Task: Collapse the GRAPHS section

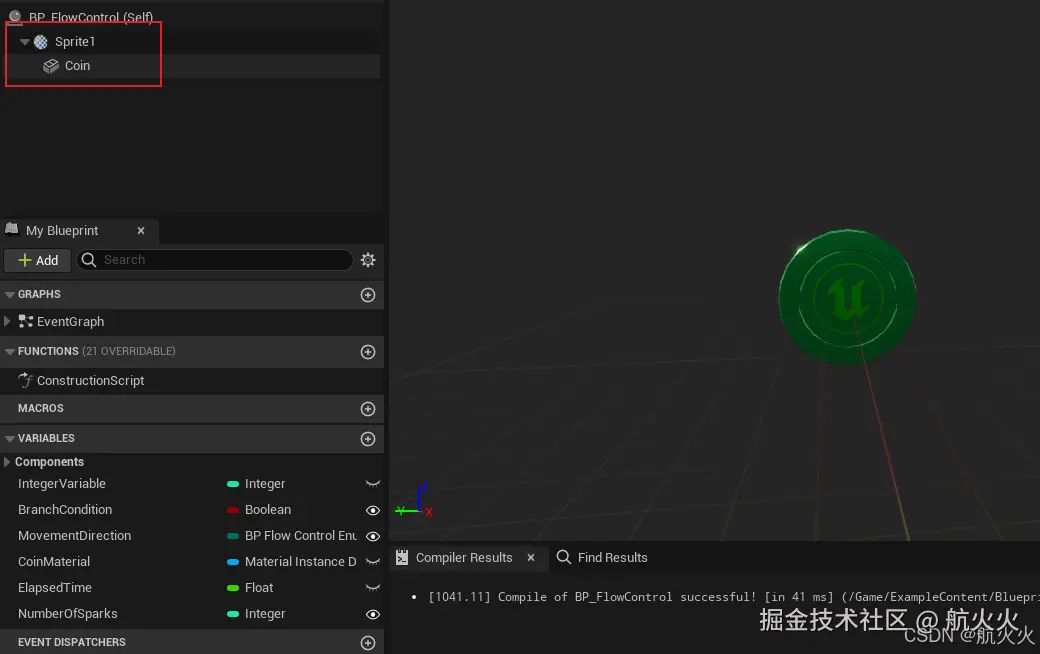Action: pos(9,294)
